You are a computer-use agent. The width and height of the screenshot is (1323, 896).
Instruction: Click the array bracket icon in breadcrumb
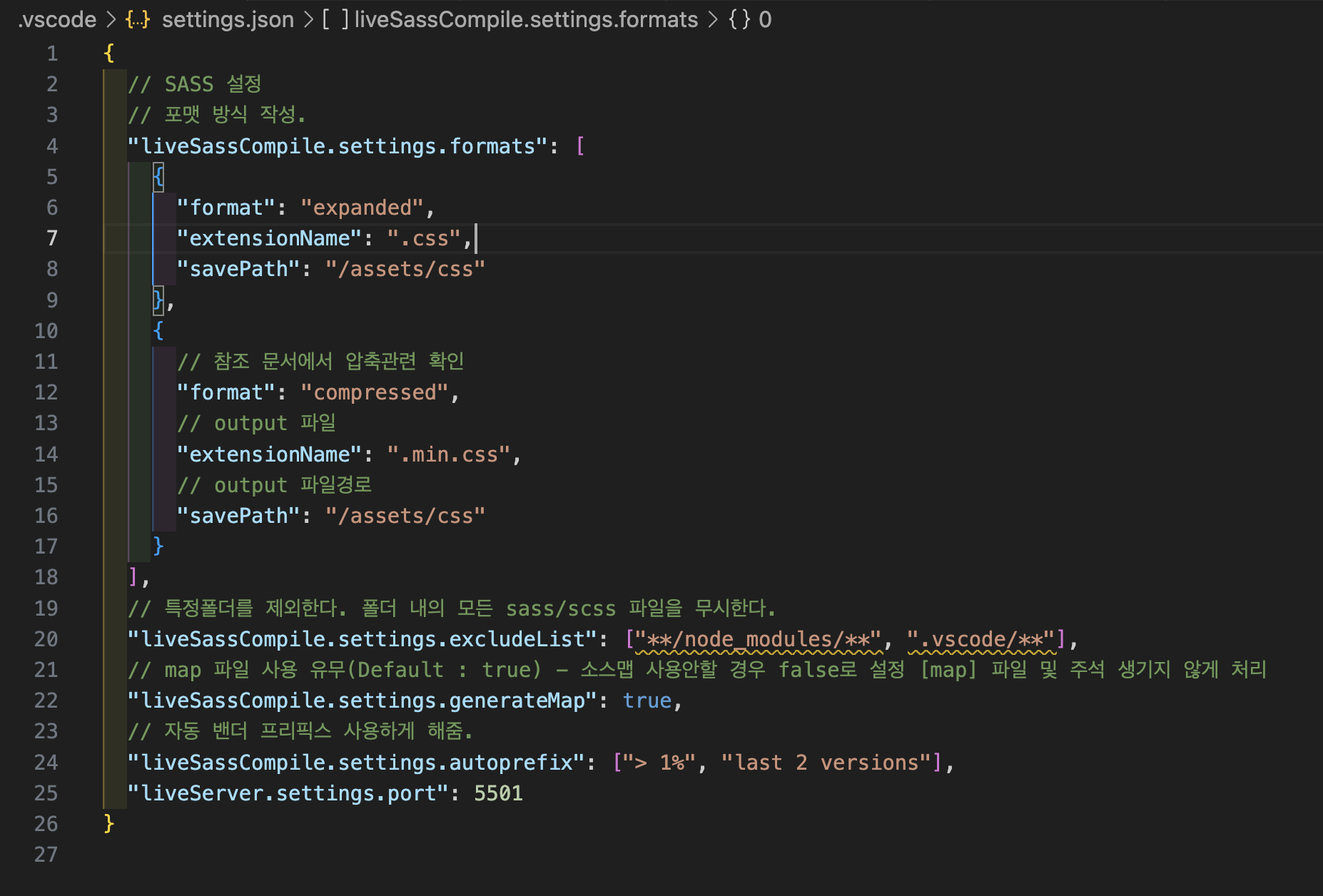pos(335,19)
